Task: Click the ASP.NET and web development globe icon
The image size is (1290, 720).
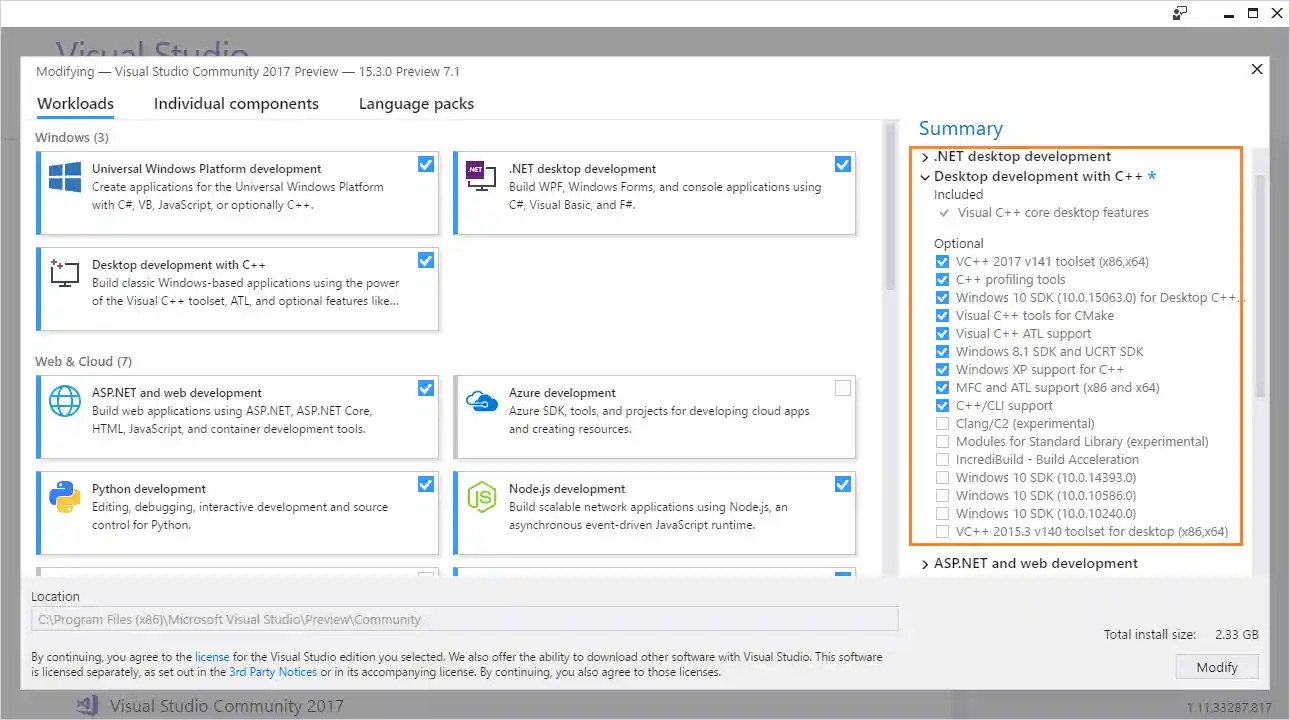Action: (64, 400)
